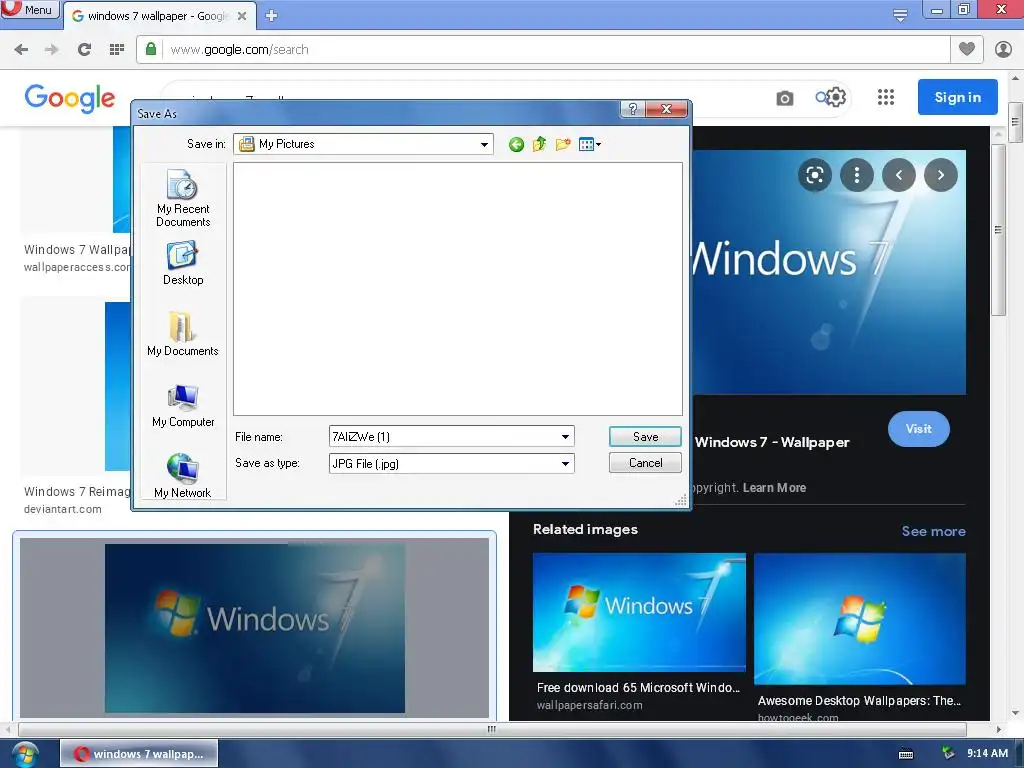The height and width of the screenshot is (768, 1024).
Task: Click Google Lens icon on image preview
Action: [814, 175]
